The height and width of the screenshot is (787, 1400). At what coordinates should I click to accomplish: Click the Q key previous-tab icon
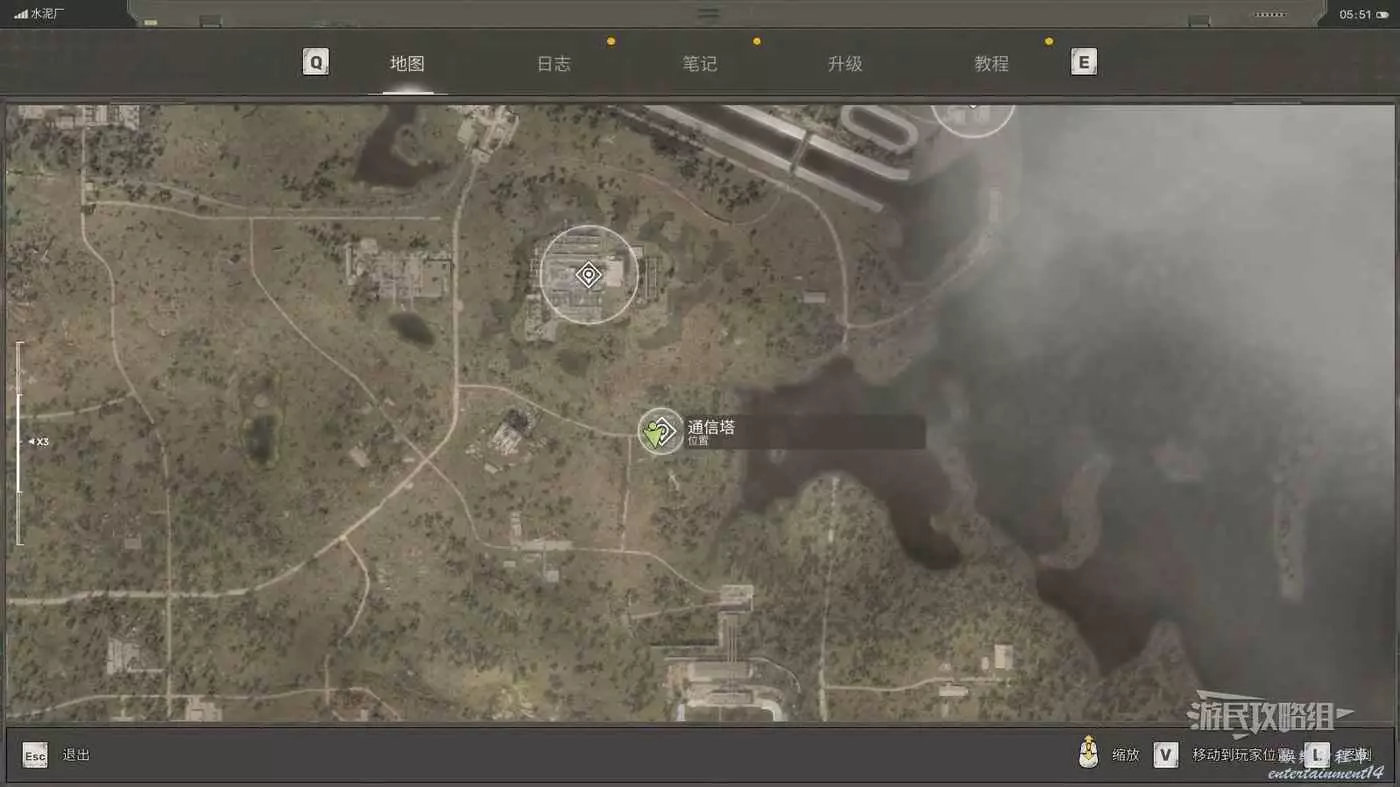(x=316, y=63)
